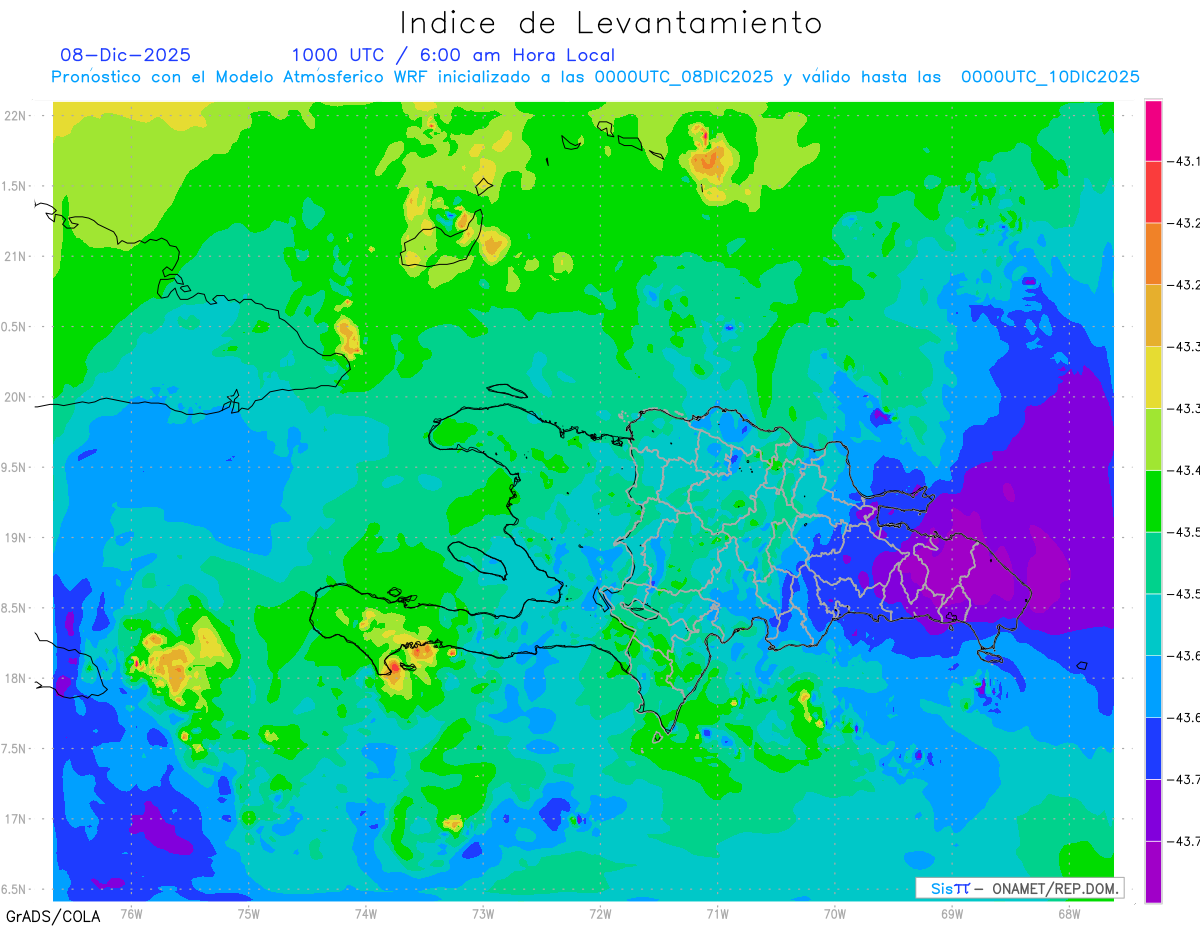Screen dimensions: 1200x927
Task: Select the cyan legend swatch
Action: tap(1153, 625)
